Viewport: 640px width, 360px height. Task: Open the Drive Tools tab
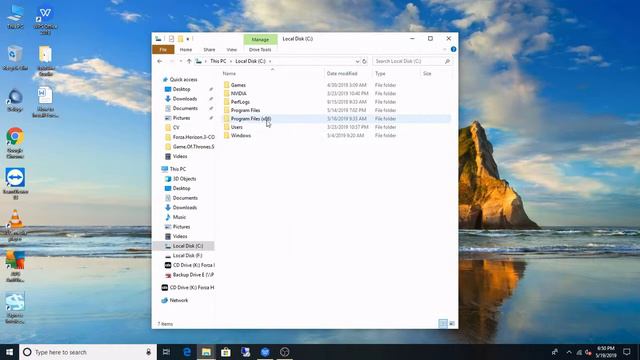pos(260,49)
